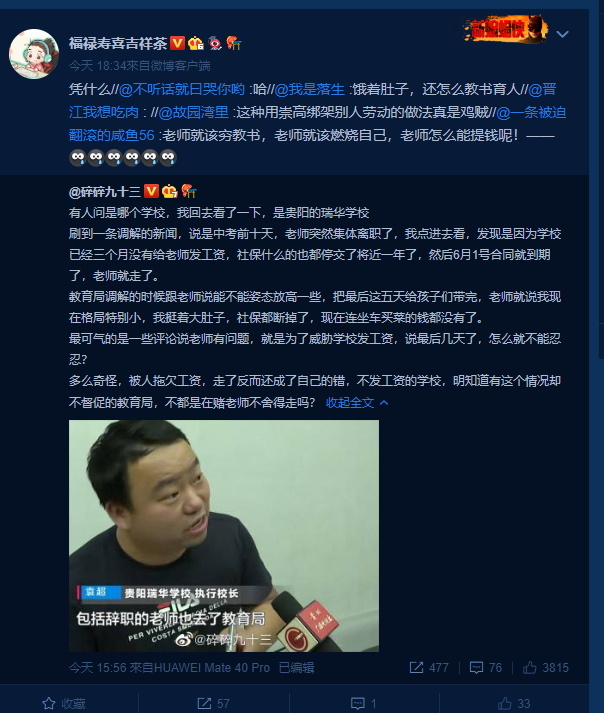This screenshot has width=604, height=713.
Task: Open the comments showing 1 reply
Action: point(364,703)
